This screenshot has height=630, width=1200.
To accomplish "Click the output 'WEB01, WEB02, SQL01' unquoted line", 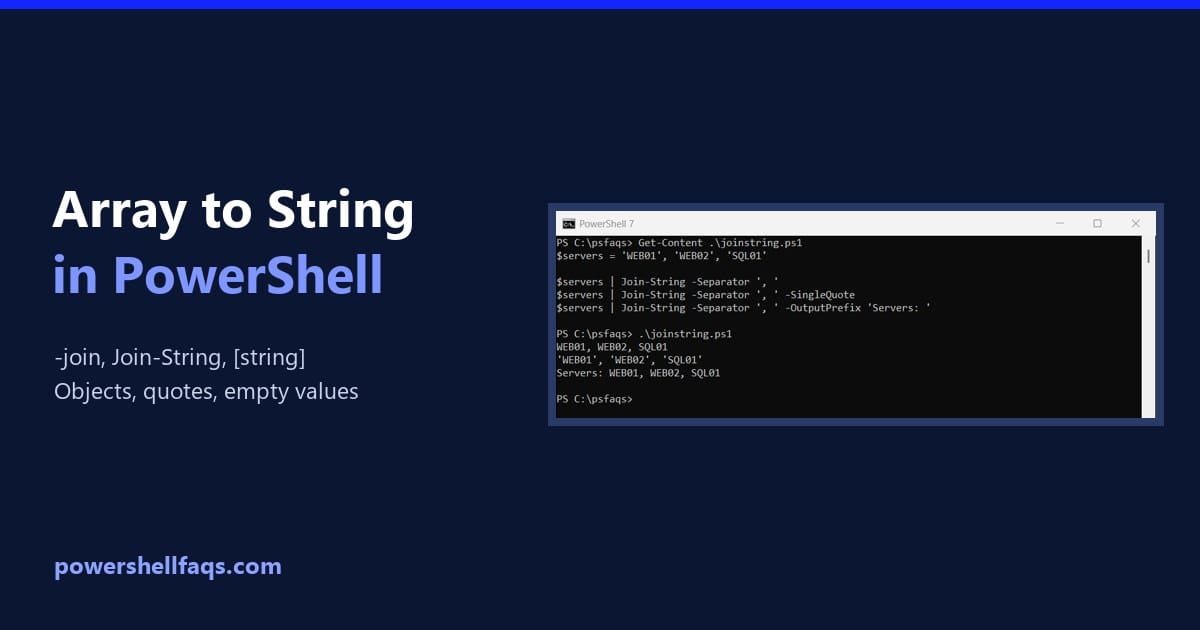I will (x=612, y=347).
